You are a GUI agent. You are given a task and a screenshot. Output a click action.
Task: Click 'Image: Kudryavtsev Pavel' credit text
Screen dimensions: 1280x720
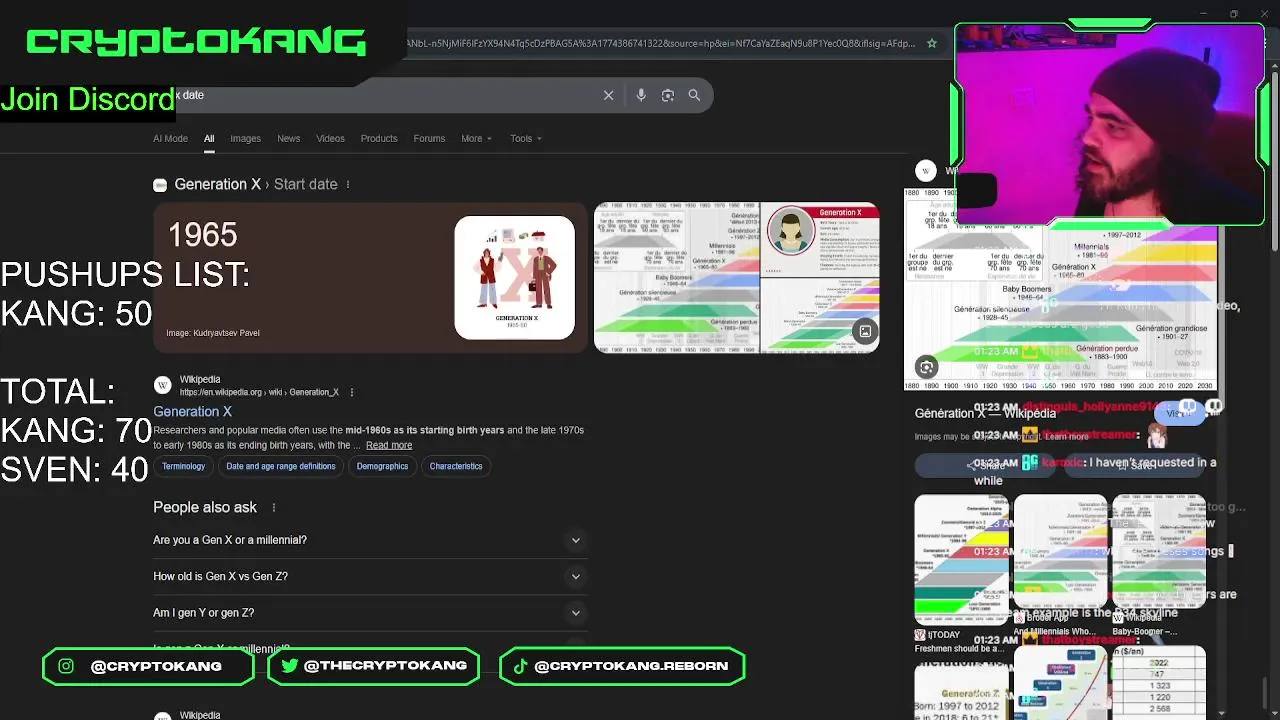[x=213, y=333]
